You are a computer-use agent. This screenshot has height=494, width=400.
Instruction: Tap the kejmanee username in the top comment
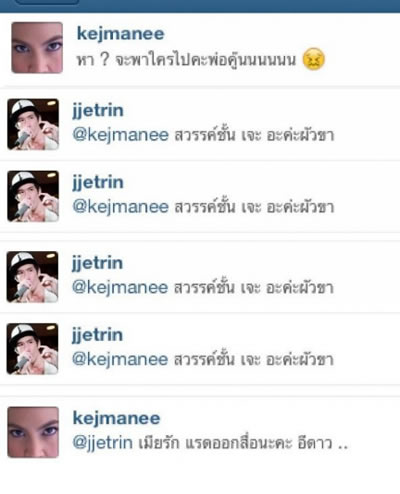121,34
